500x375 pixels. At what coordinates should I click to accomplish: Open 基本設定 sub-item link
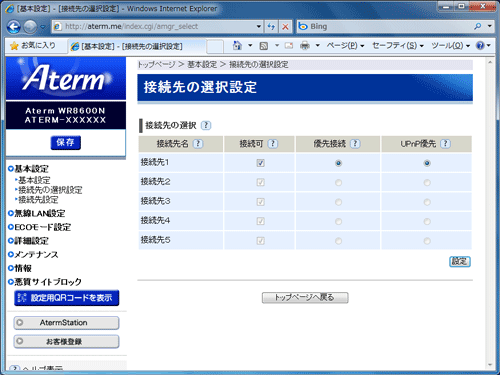point(33,180)
